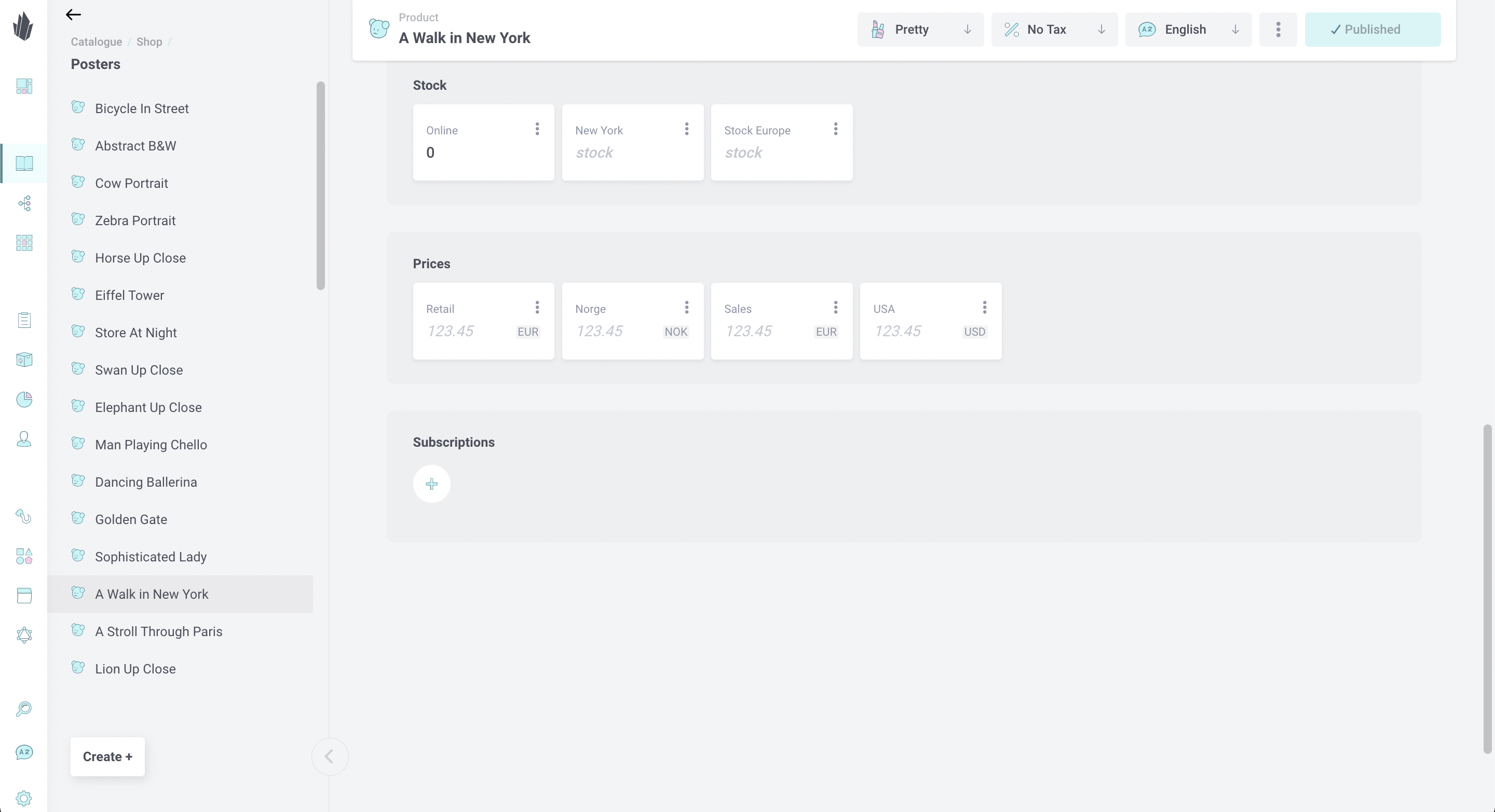1495x812 pixels.
Task: Click the Create + button
Action: pos(107,756)
